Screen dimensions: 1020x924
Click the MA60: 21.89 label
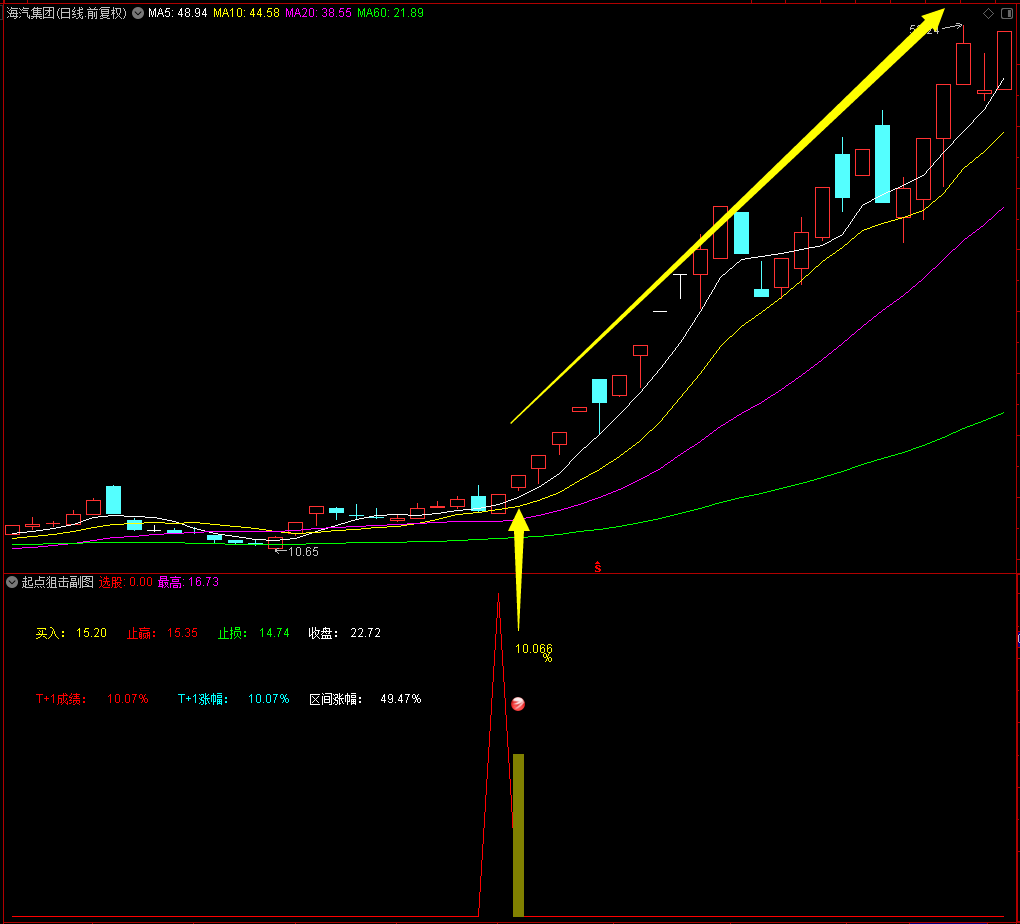point(390,13)
